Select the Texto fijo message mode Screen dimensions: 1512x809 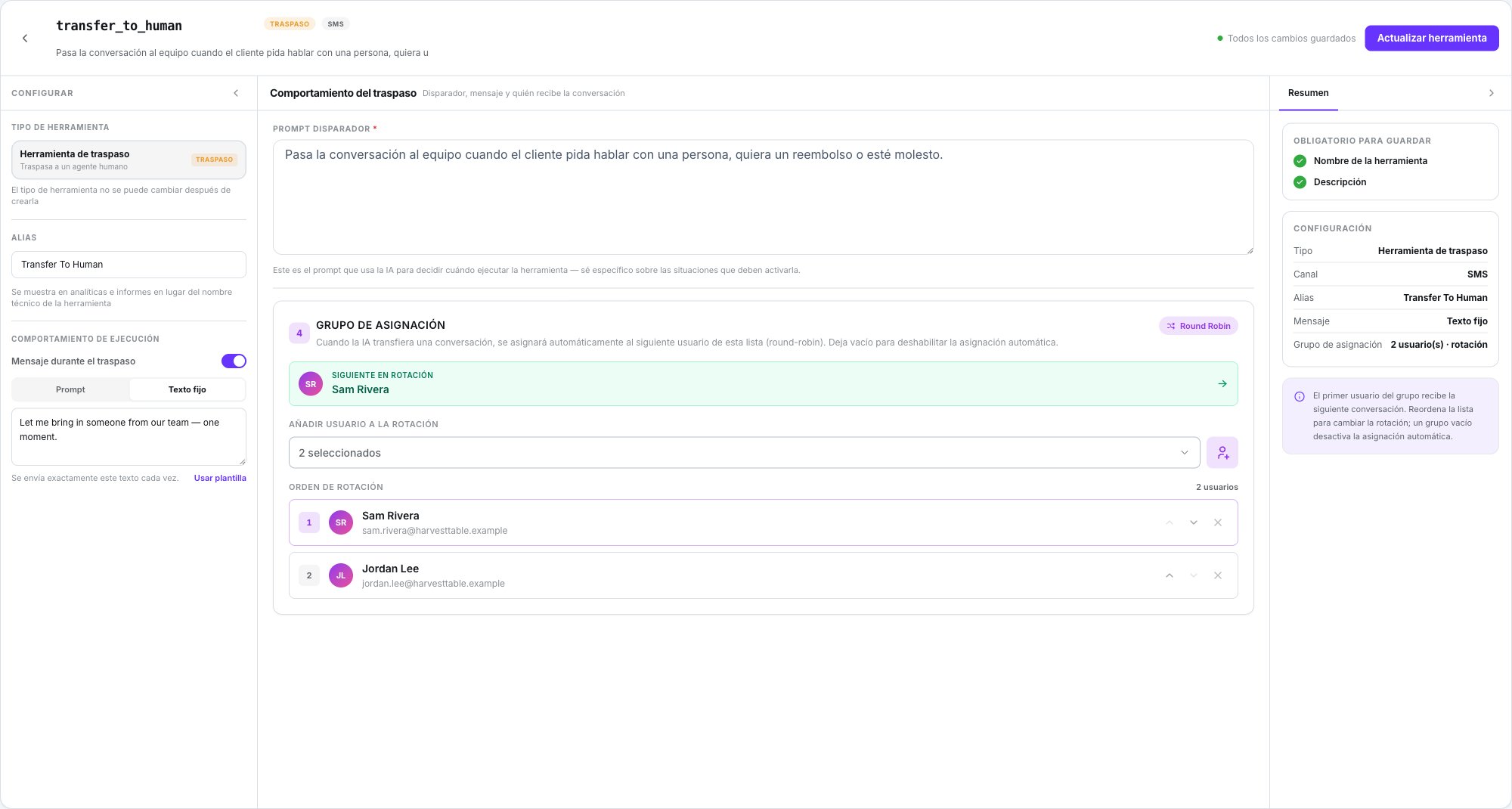187,389
